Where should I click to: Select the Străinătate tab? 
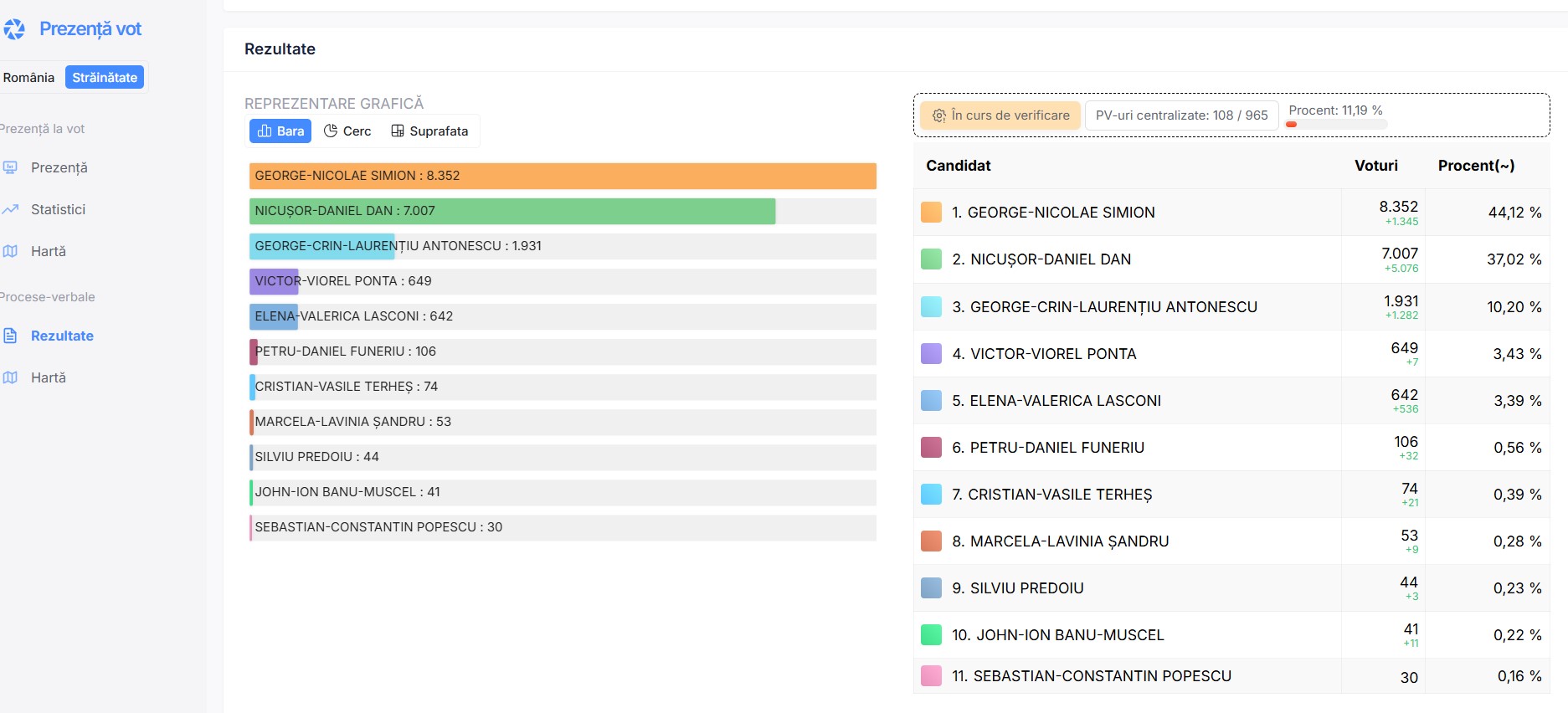[105, 78]
